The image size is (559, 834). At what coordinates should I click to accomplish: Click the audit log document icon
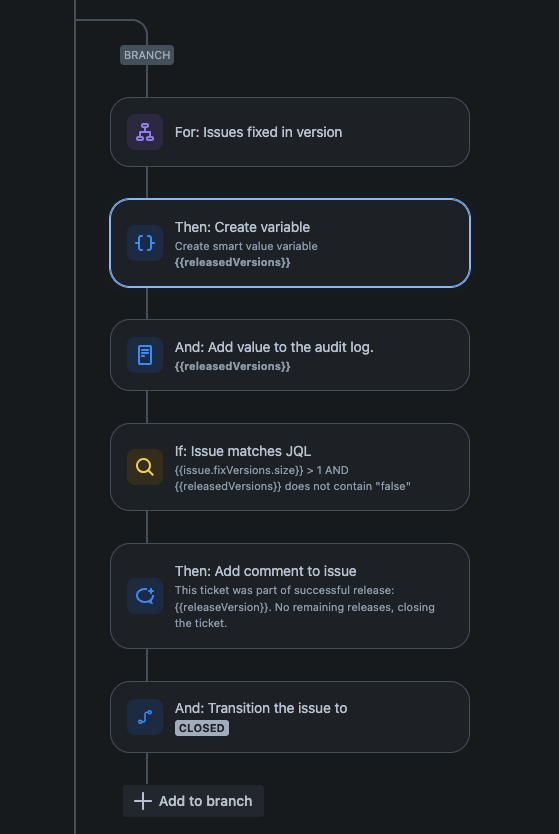(x=145, y=355)
